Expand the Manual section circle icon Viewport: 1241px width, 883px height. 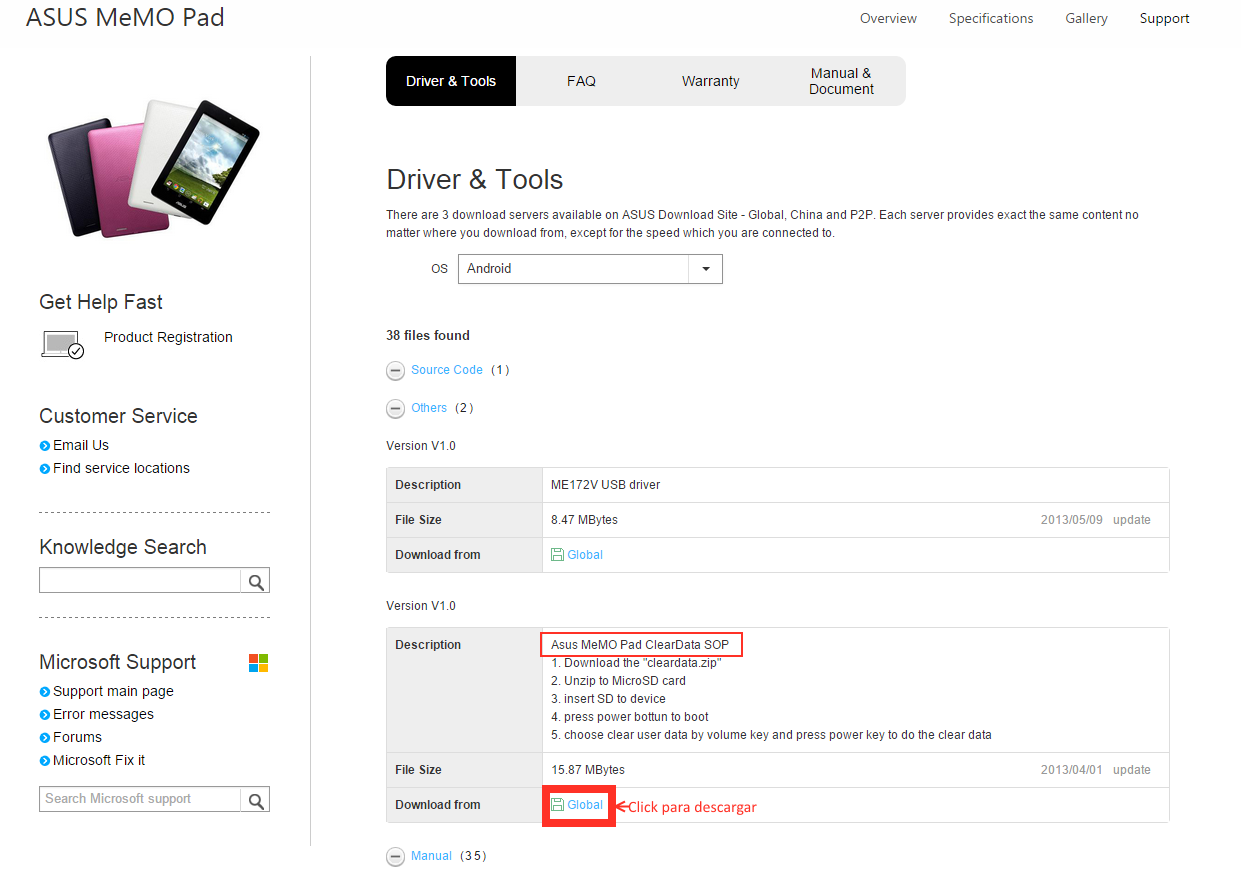(396, 857)
